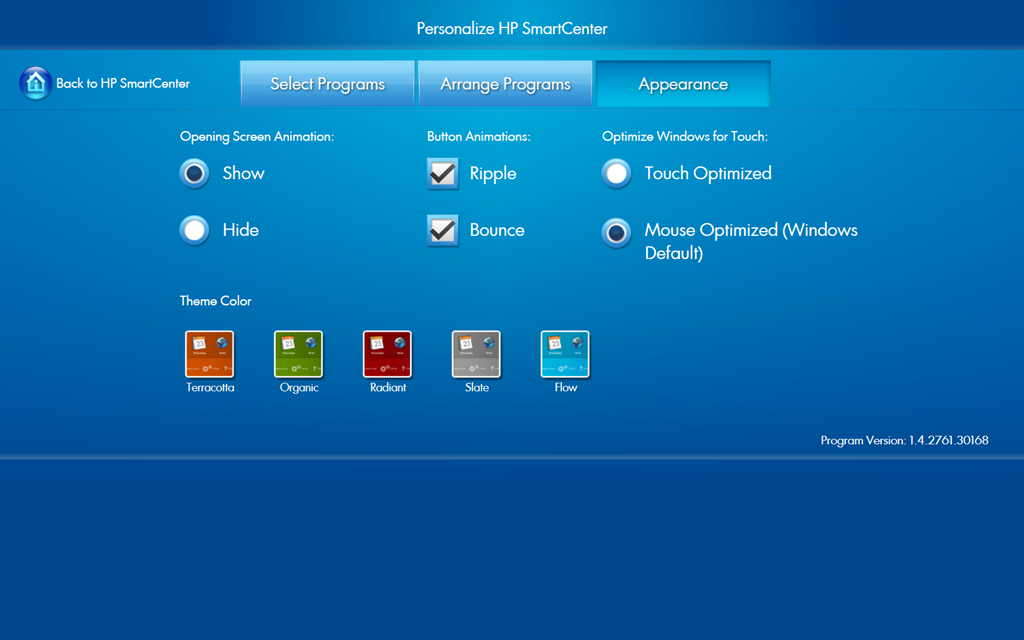Choose the Radiant red theme thumbnail
Viewport: 1024px width, 640px height.
tap(387, 354)
